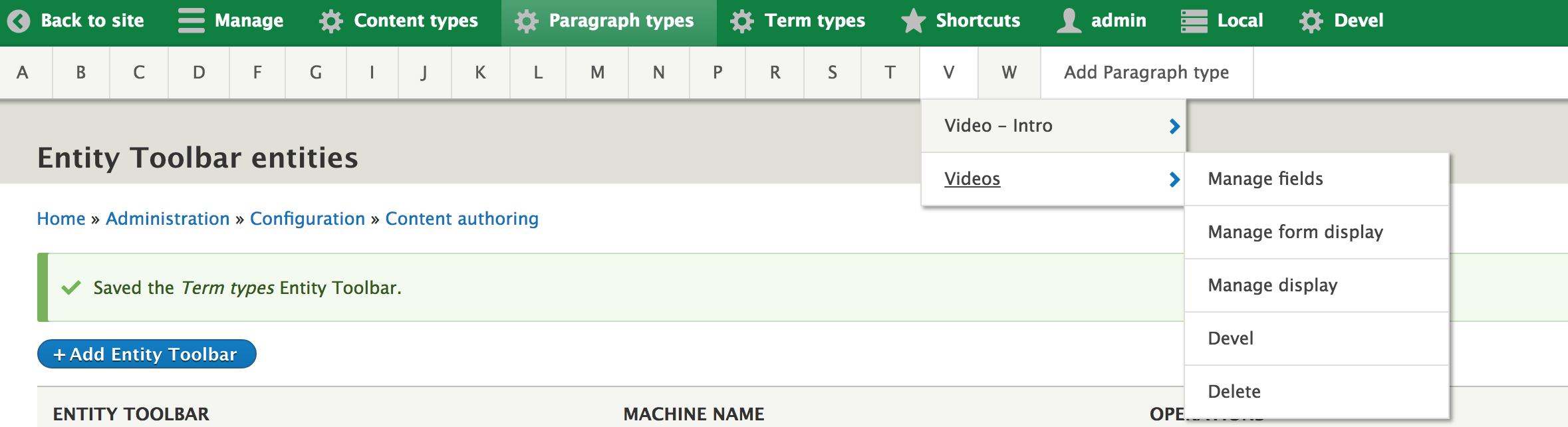Open the Devel toolbar menu label
The image size is (1568, 427).
pyautogui.click(x=1359, y=21)
